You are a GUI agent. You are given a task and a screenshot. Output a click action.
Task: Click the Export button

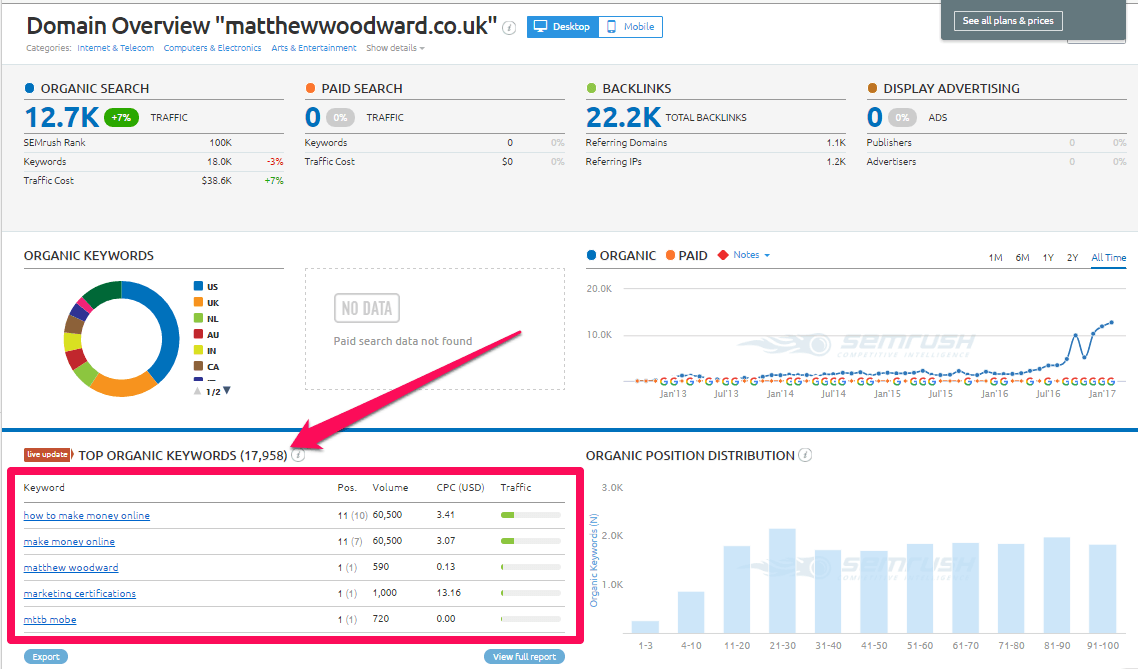click(46, 657)
